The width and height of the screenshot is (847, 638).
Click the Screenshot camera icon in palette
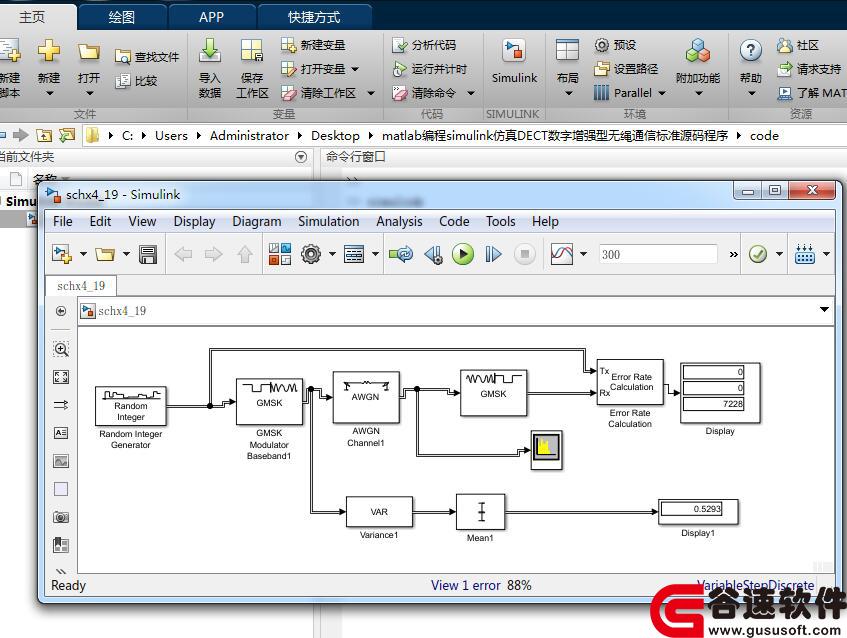pos(61,517)
